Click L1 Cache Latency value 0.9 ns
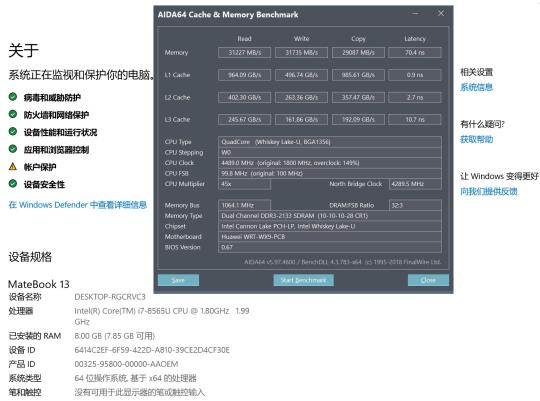The width and height of the screenshot is (540, 401). (x=415, y=75)
